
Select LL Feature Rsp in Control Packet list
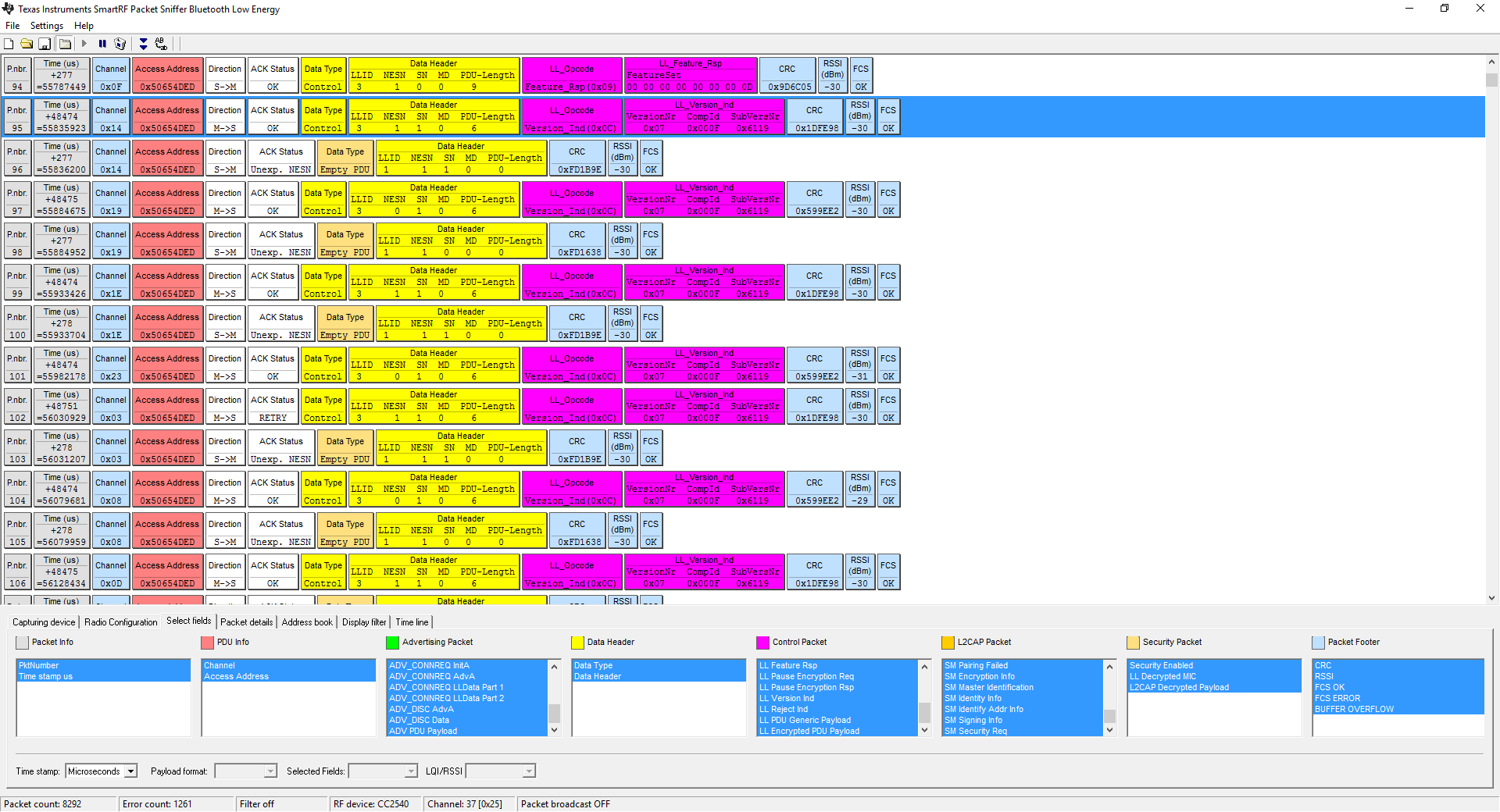tap(837, 666)
